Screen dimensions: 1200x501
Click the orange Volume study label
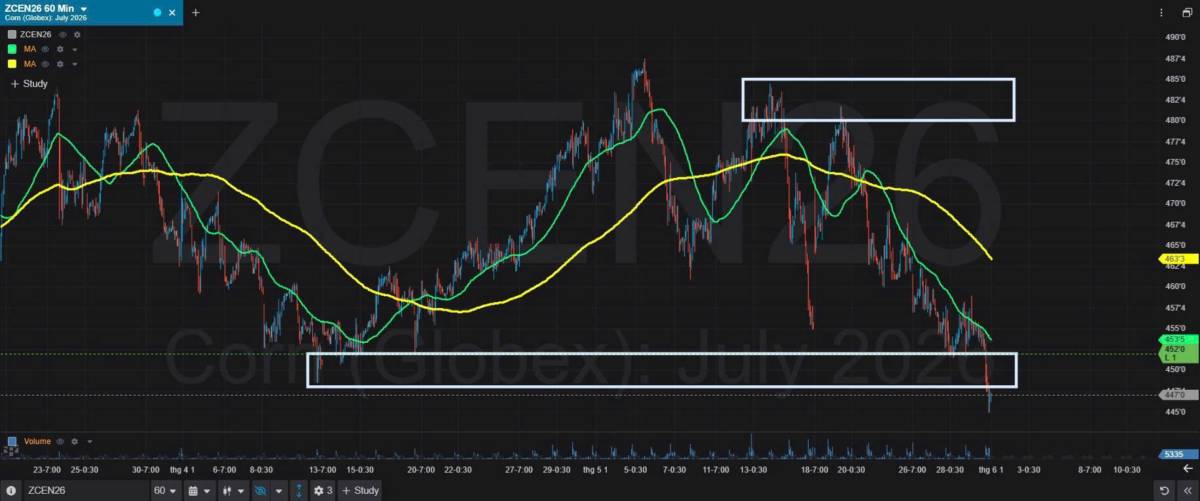[x=37, y=441]
